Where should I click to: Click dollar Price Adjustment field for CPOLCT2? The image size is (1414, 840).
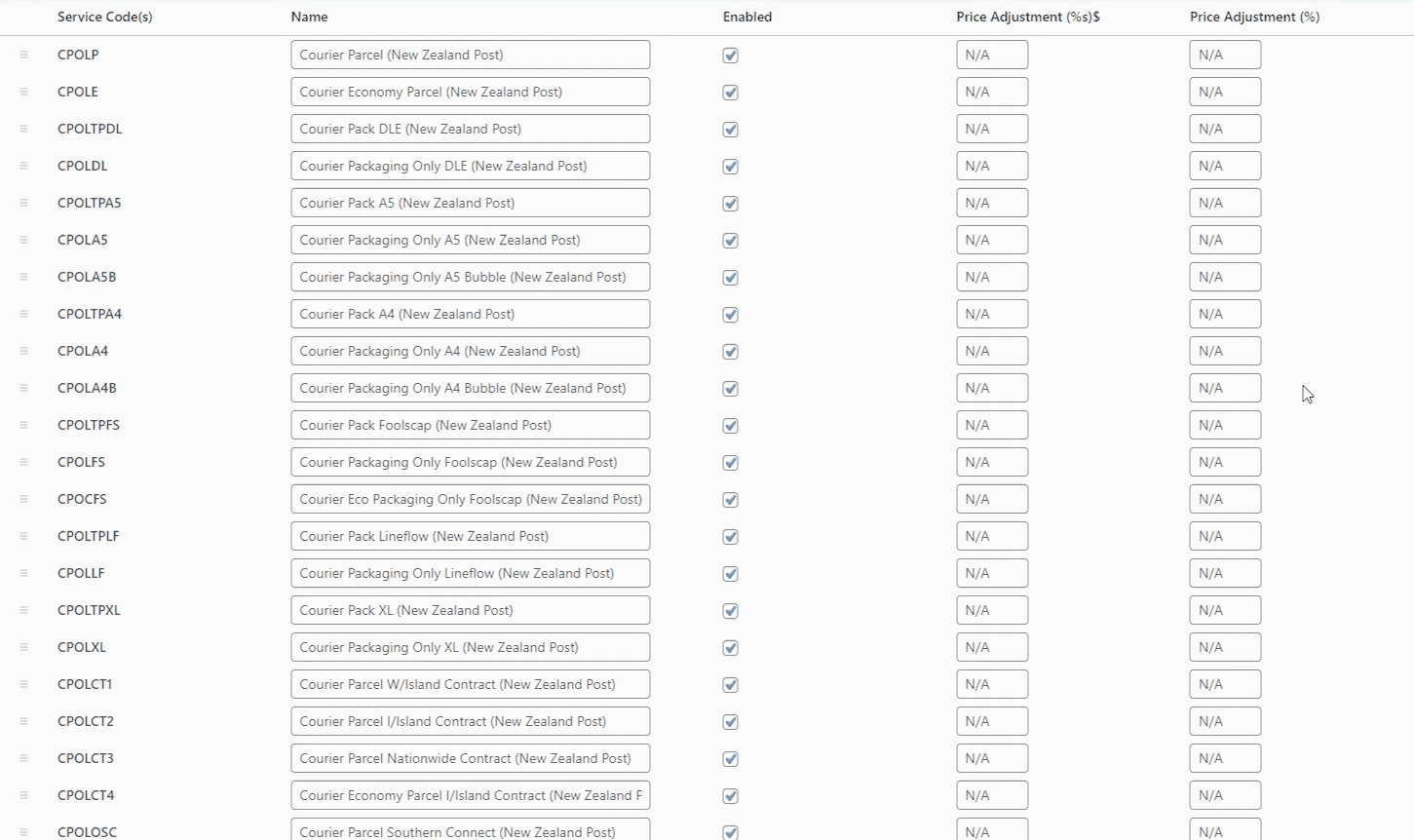[x=992, y=721]
